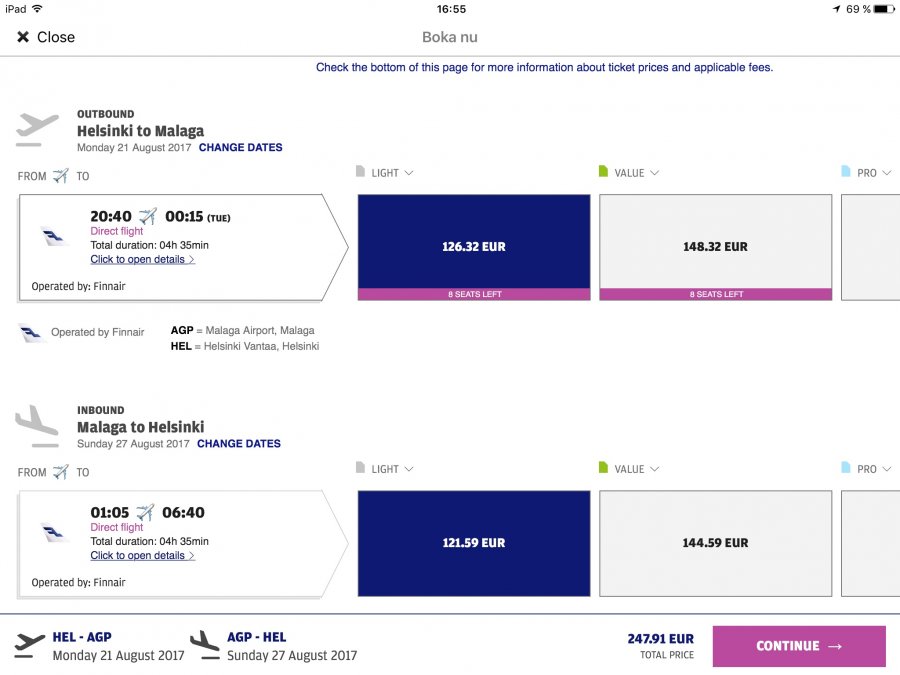Continue to the next booking step

tap(799, 646)
